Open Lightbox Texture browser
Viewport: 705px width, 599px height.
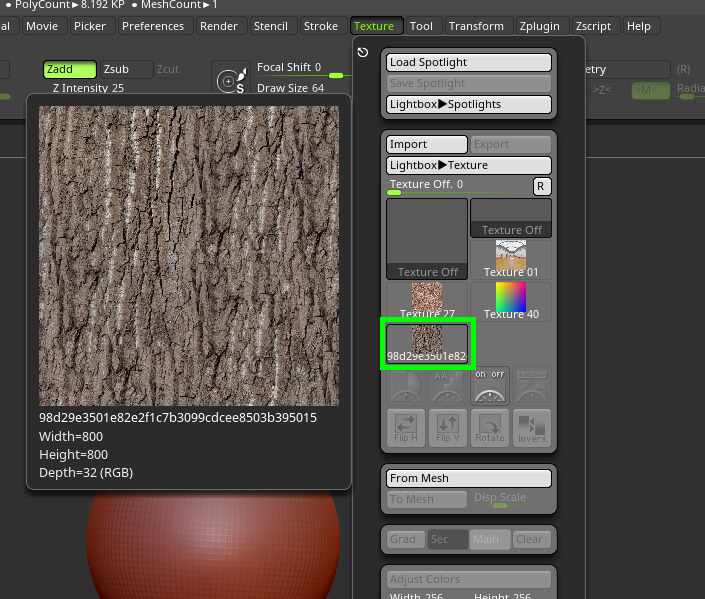point(468,165)
